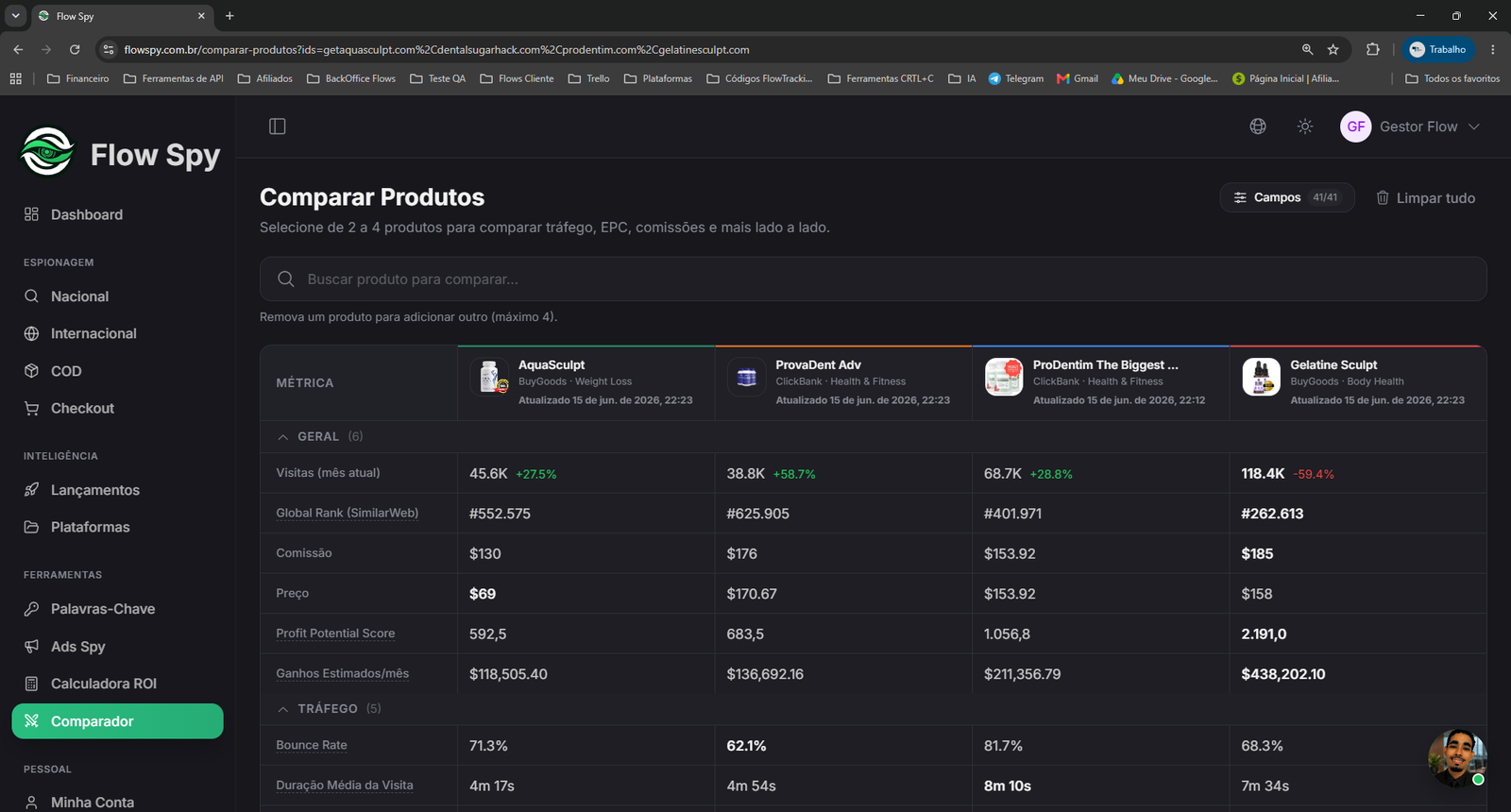
Task: Click the Flow Spy eye logo
Action: click(x=47, y=152)
